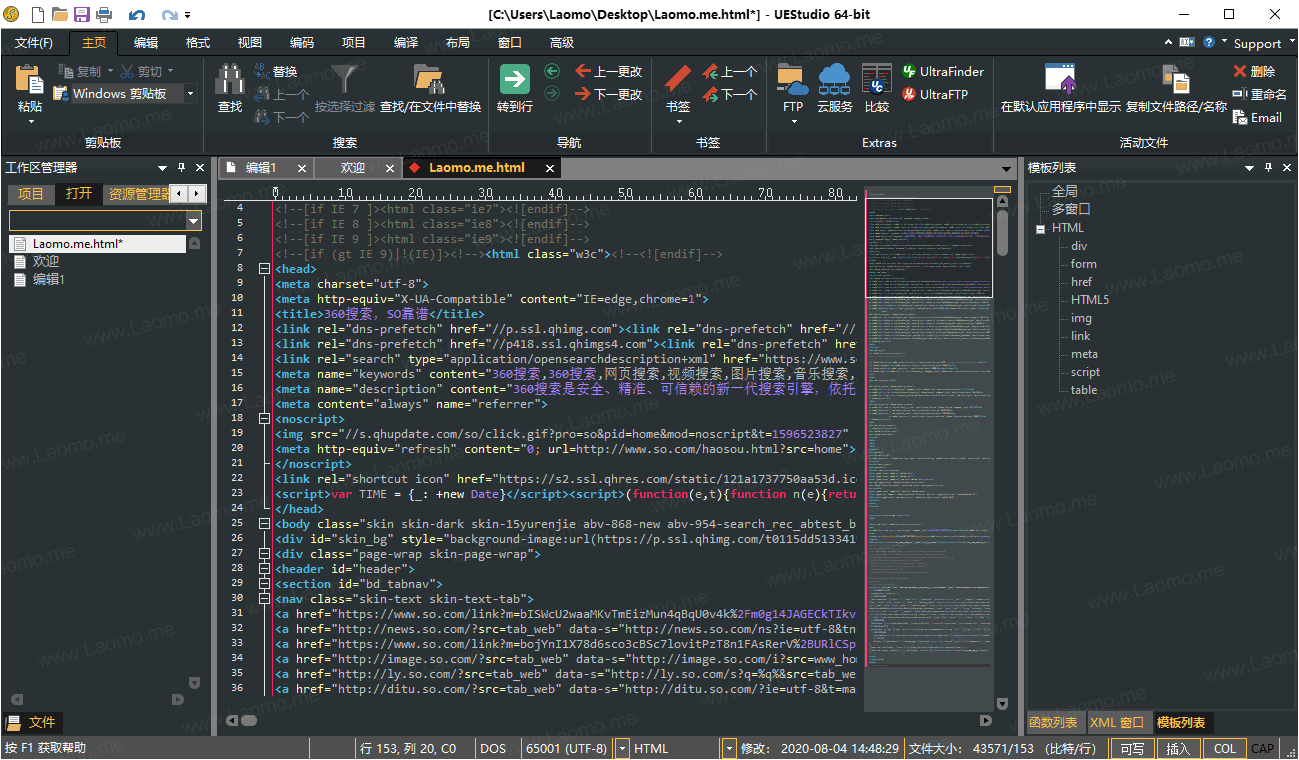This screenshot has width=1299, height=760.
Task: Jump to 下一更改 (next change)
Action: 609,94
